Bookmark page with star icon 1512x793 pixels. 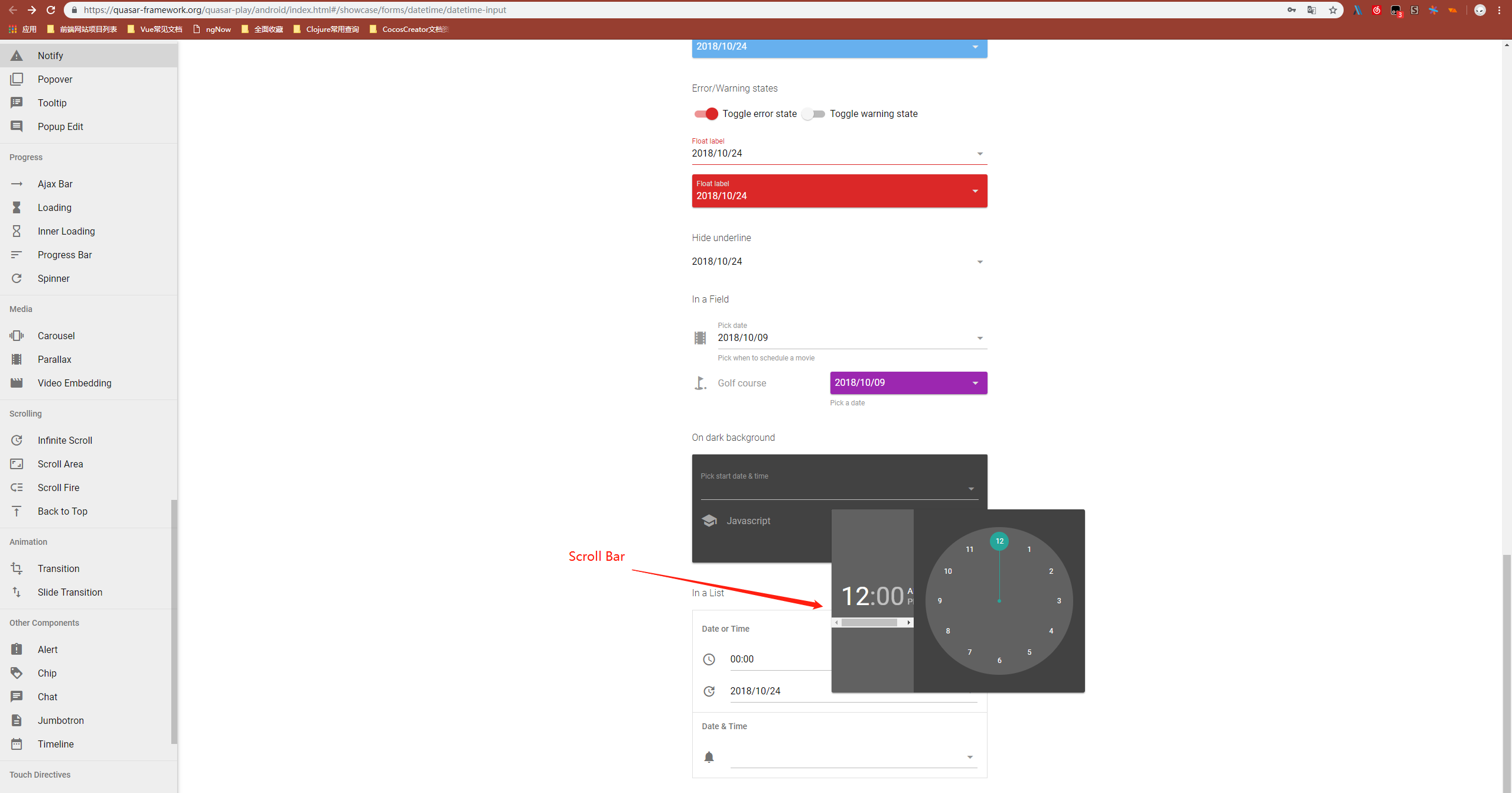click(1333, 10)
